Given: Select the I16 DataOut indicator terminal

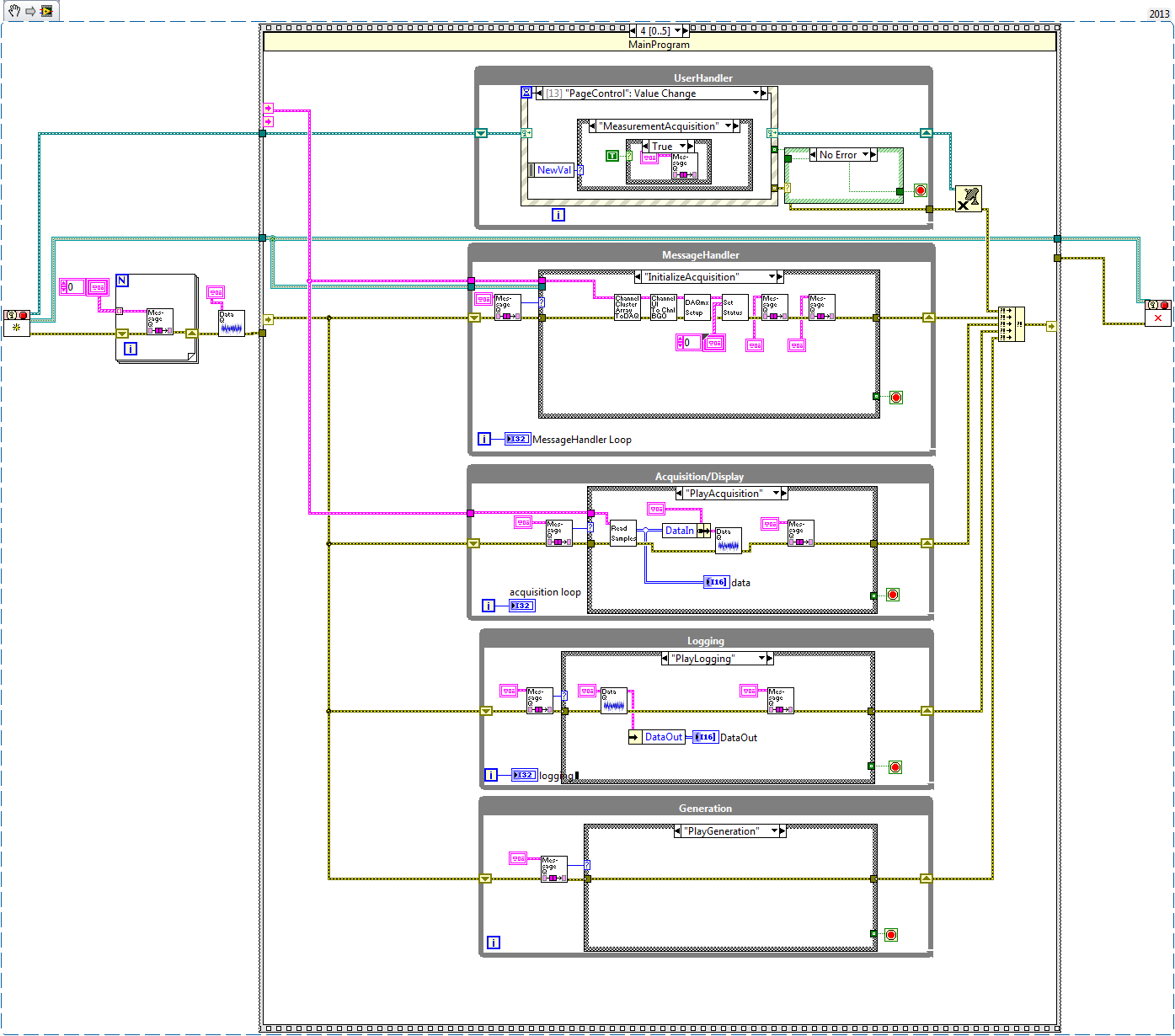Looking at the screenshot, I should click(705, 737).
